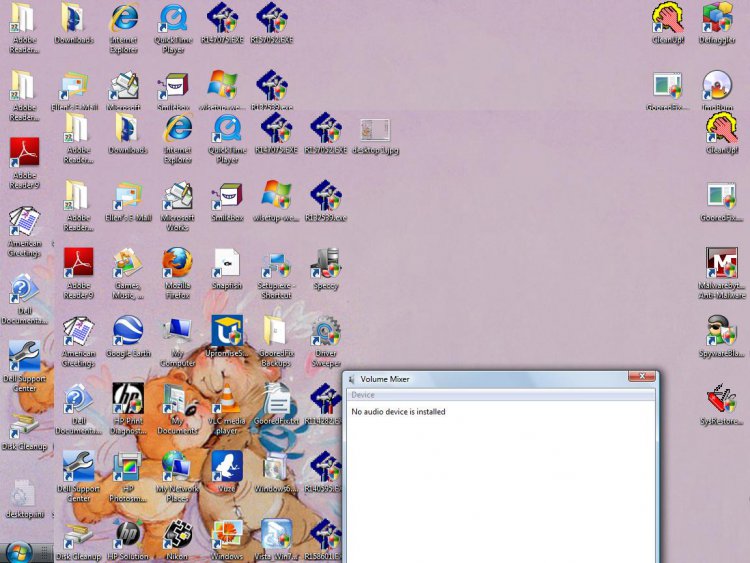Select the GooredFix.txt file
Viewport: 750px width, 563px height.
click(276, 404)
